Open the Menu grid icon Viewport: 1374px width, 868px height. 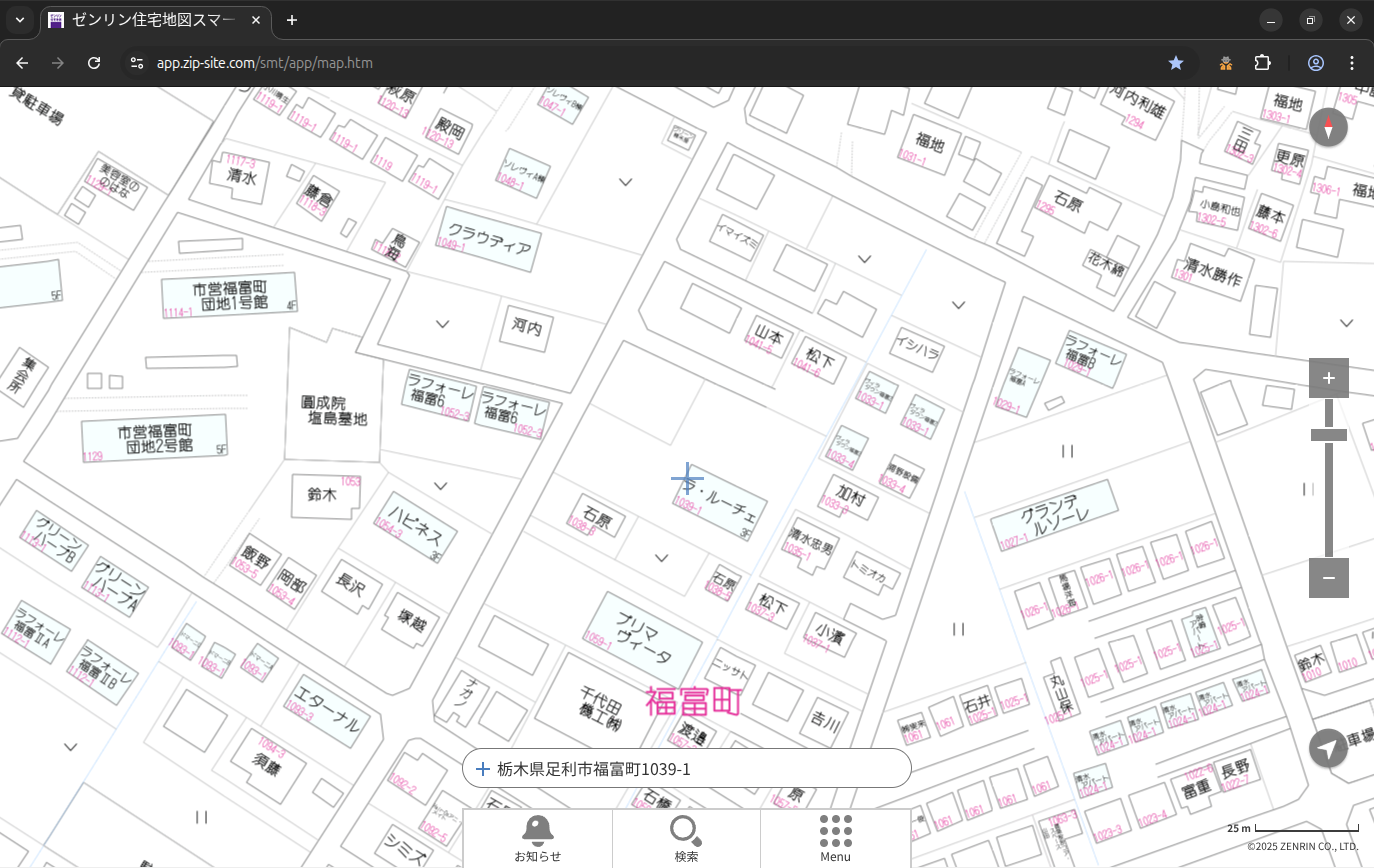(x=835, y=838)
